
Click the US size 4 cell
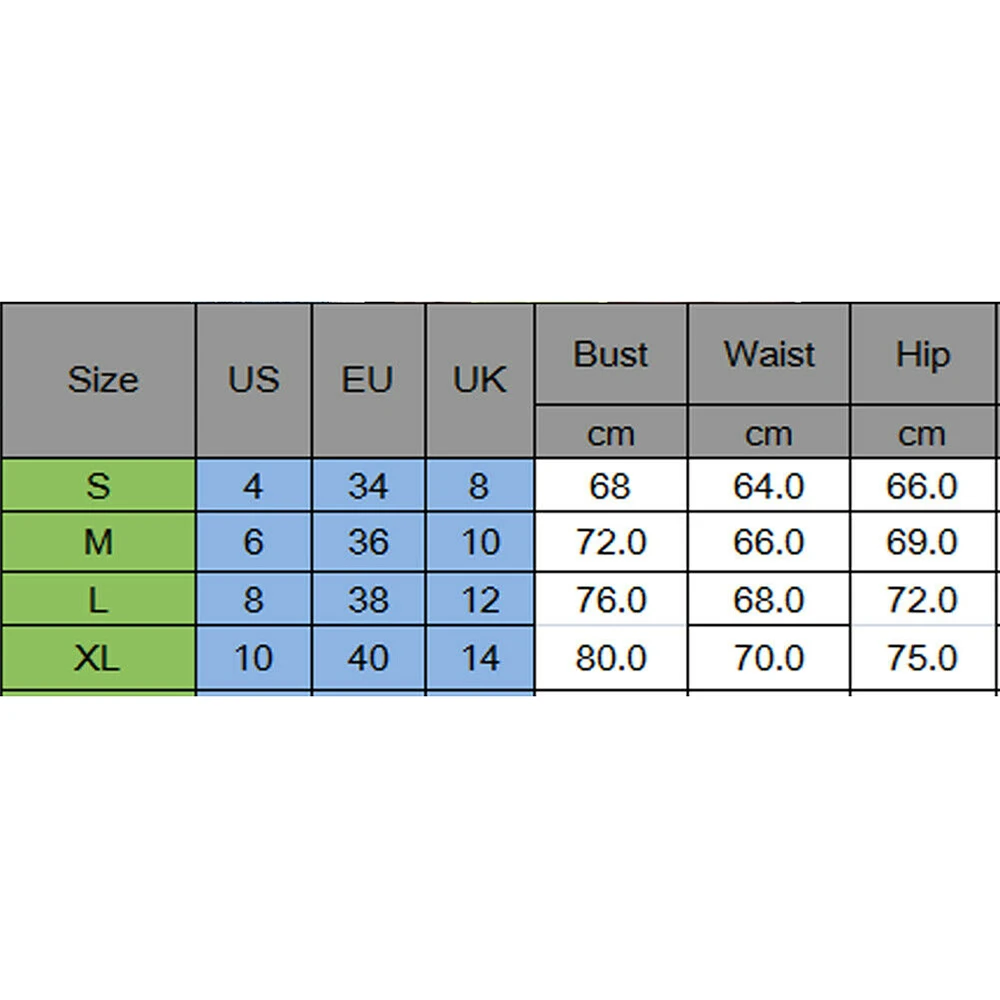254,486
